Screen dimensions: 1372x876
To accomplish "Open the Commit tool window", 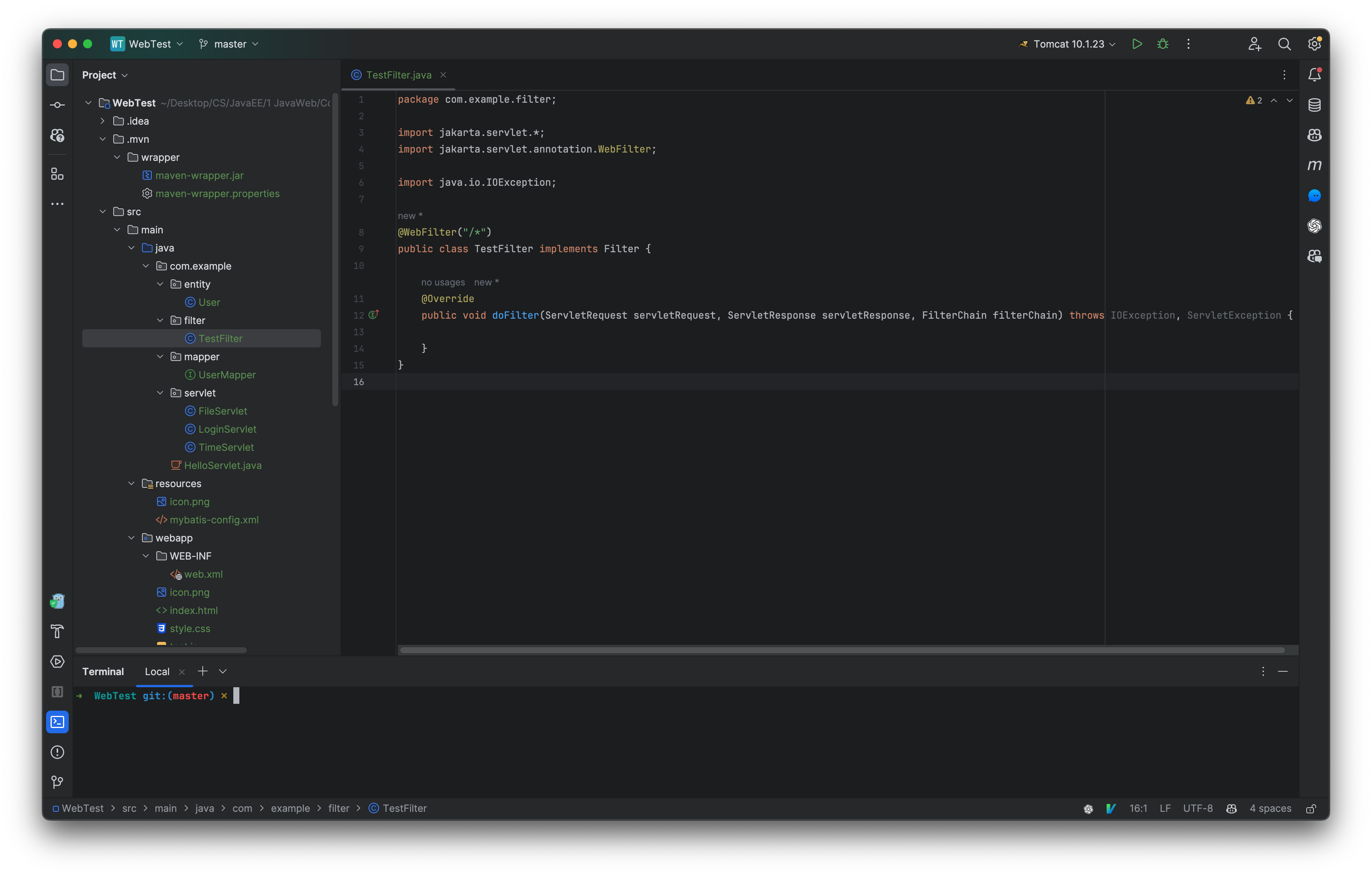I will pos(57,105).
